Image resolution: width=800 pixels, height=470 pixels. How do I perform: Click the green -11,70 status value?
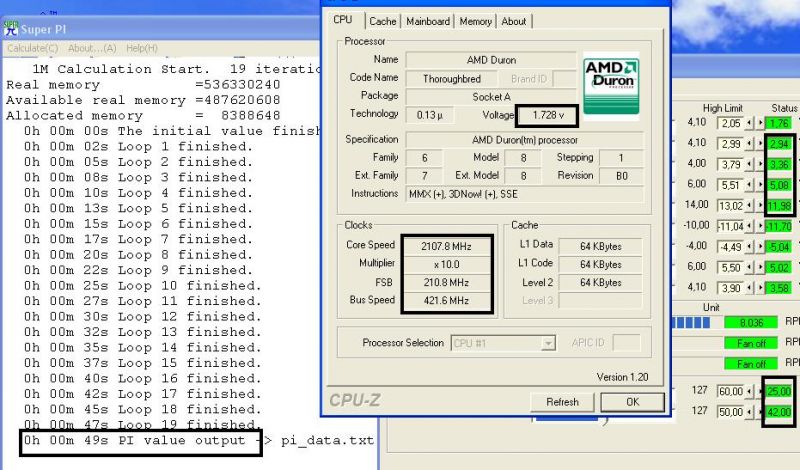[x=779, y=226]
